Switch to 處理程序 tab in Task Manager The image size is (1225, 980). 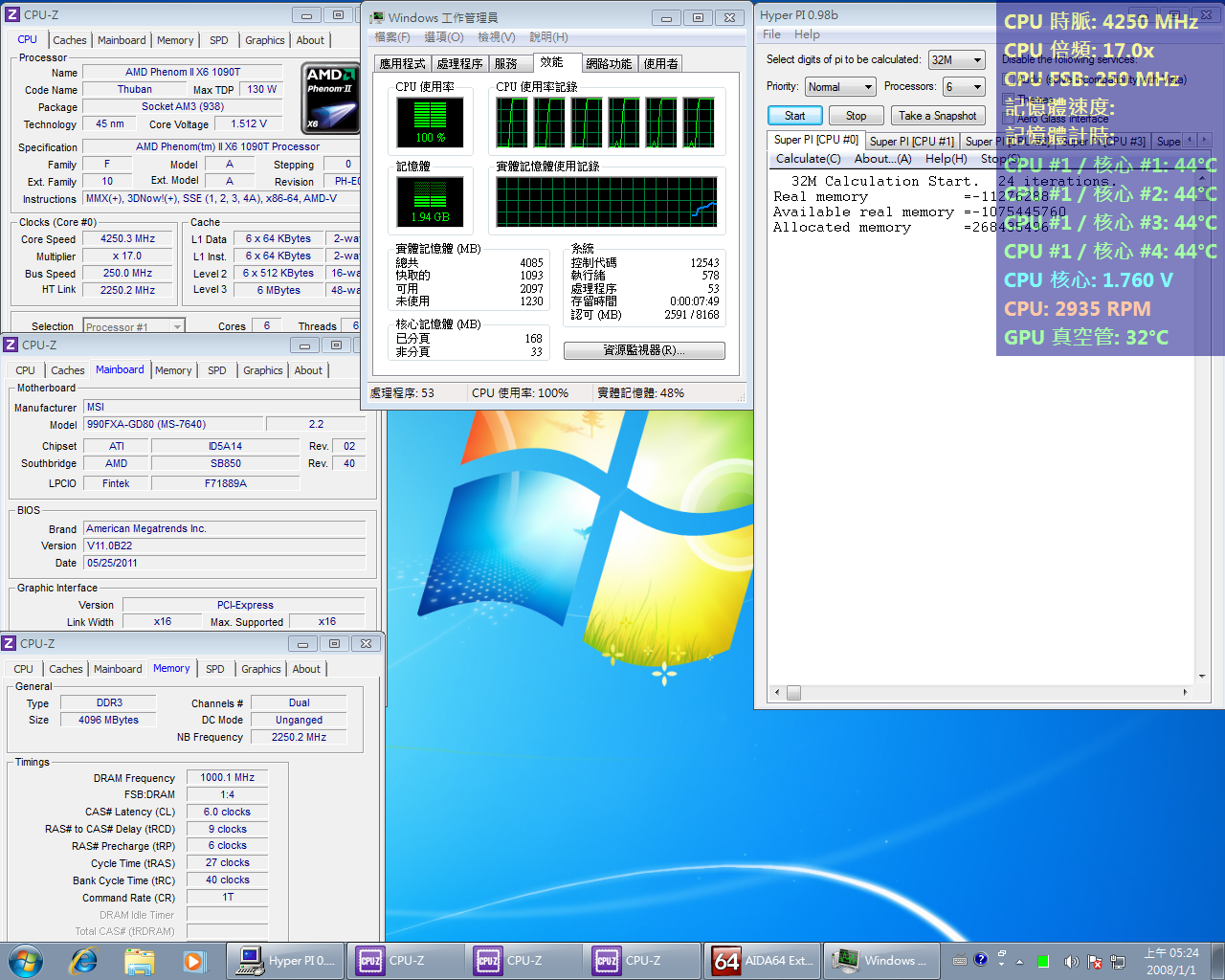coord(459,64)
